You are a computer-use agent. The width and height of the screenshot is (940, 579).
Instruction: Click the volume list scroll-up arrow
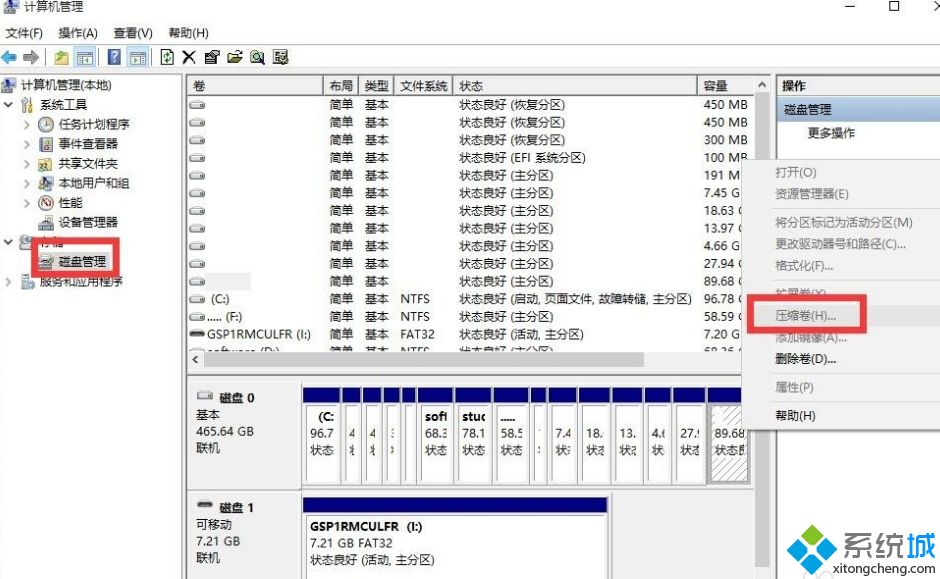pyautogui.click(x=762, y=85)
